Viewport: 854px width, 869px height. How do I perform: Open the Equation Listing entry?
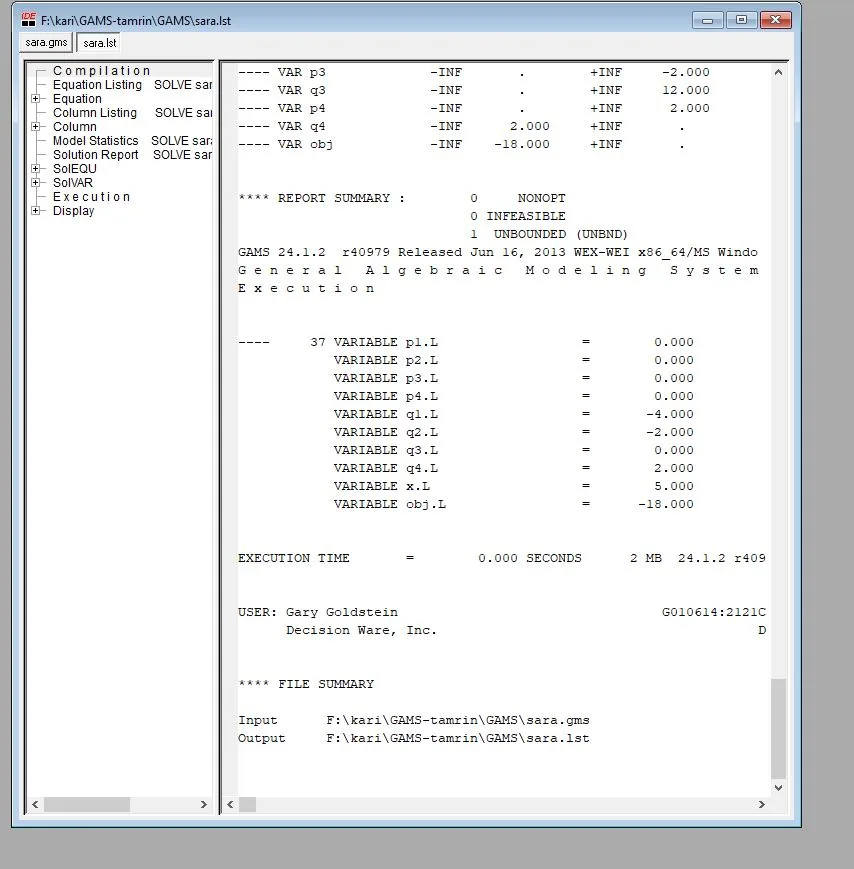(97, 85)
